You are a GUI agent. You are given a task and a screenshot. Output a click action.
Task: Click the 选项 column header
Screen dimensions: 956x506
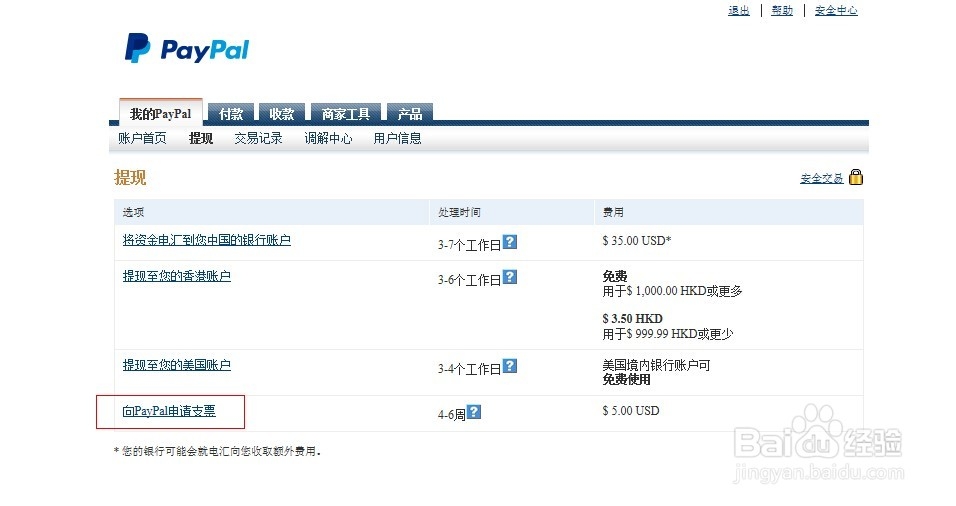click(x=133, y=212)
